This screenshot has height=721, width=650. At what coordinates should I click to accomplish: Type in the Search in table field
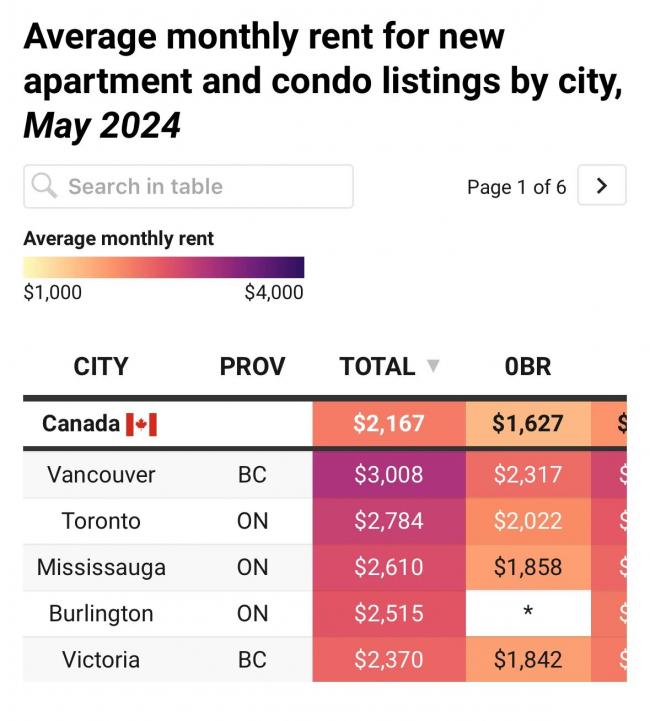pyautogui.click(x=200, y=186)
